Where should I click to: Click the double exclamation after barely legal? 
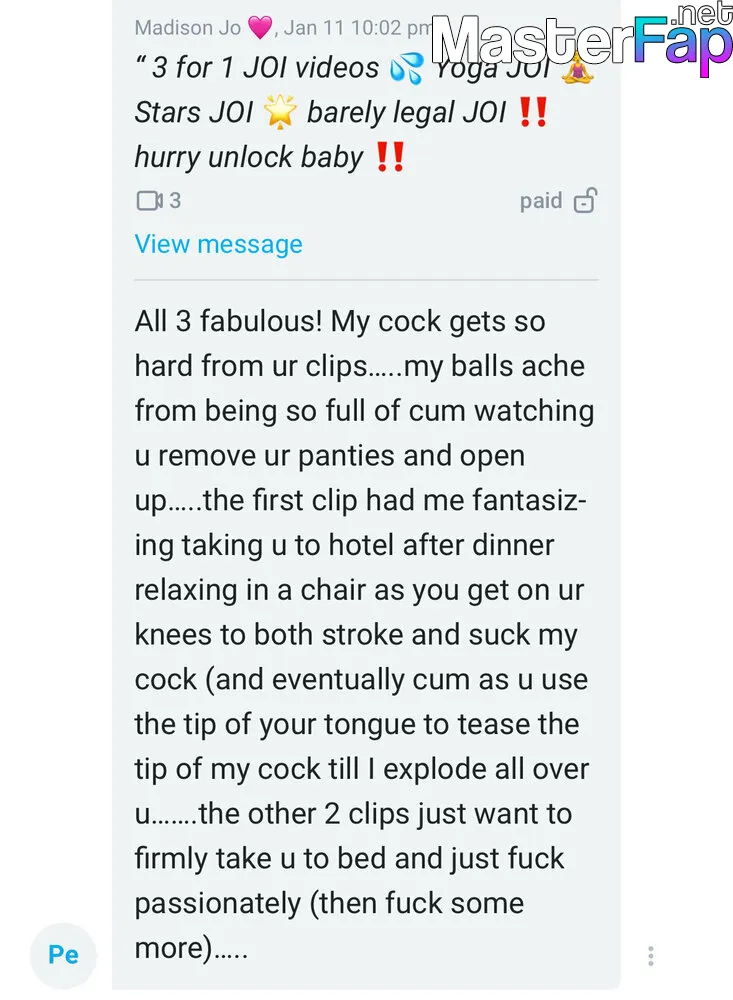(x=533, y=112)
